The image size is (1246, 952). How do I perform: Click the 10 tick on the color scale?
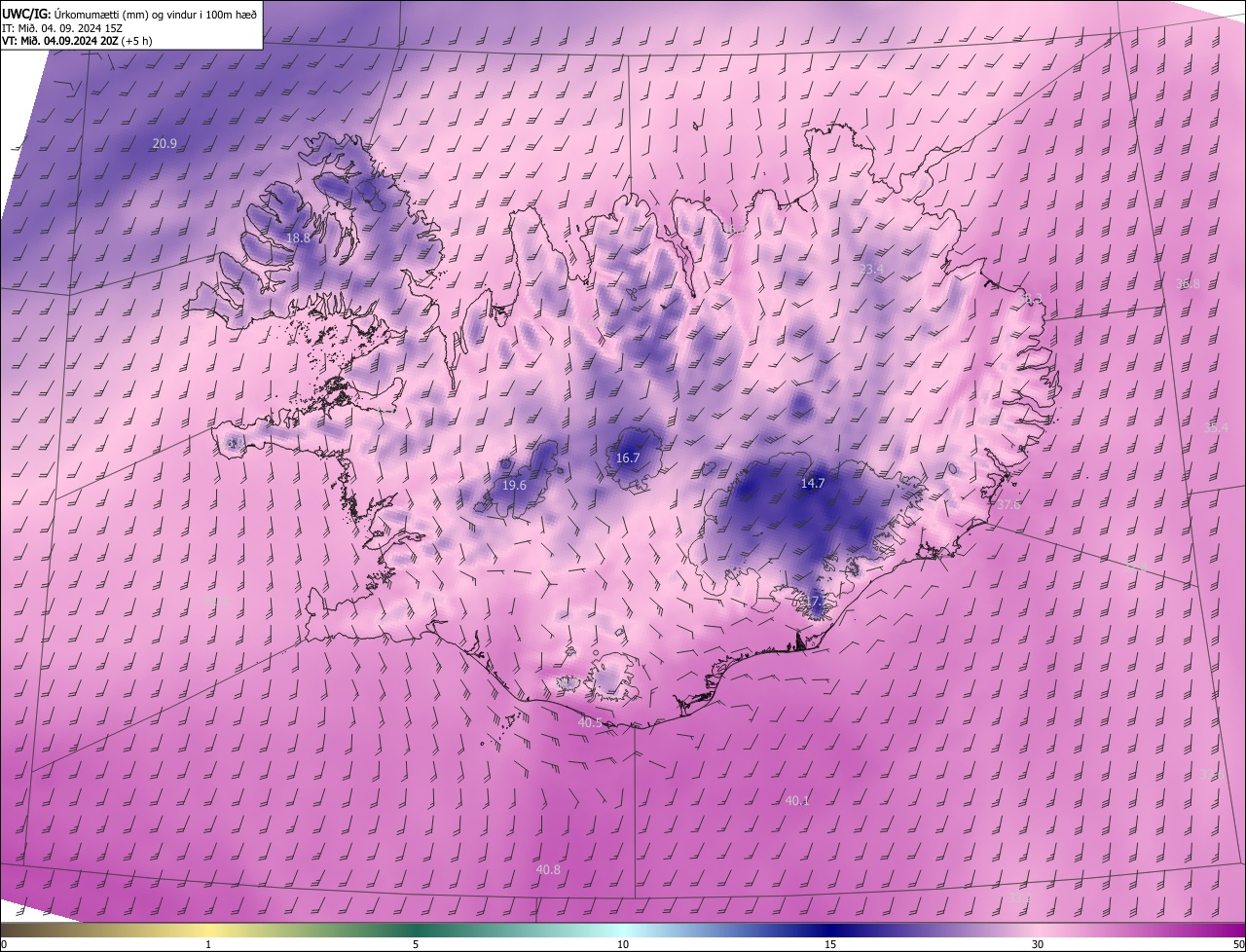tap(623, 944)
